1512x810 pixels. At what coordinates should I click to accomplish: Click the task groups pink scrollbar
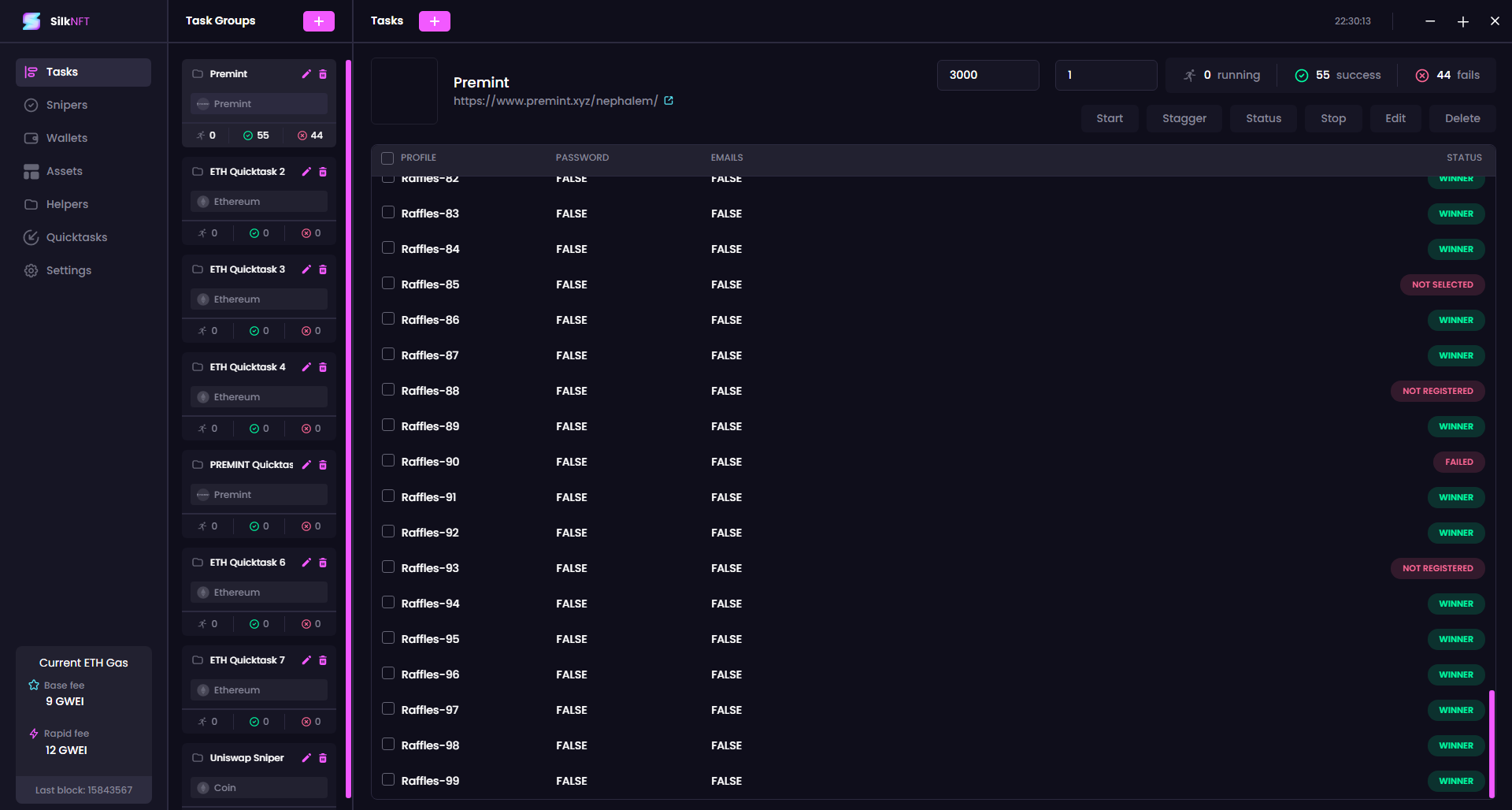point(348,429)
